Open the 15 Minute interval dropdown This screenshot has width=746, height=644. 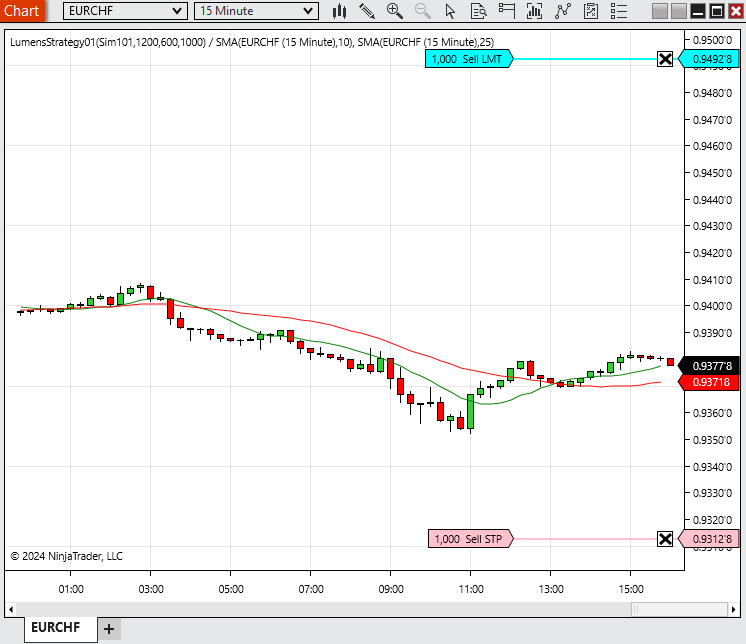tap(256, 11)
